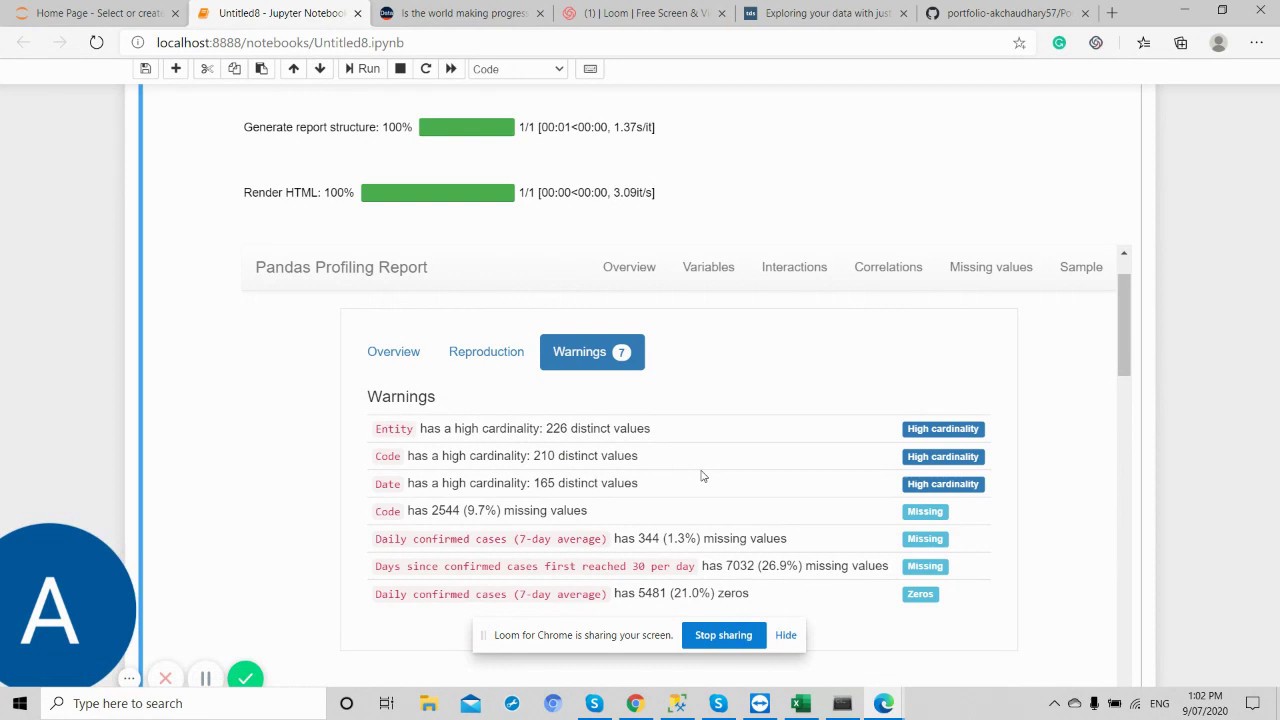Open browser favorites list icon
Viewport: 1280px width, 720px height.
1143,43
